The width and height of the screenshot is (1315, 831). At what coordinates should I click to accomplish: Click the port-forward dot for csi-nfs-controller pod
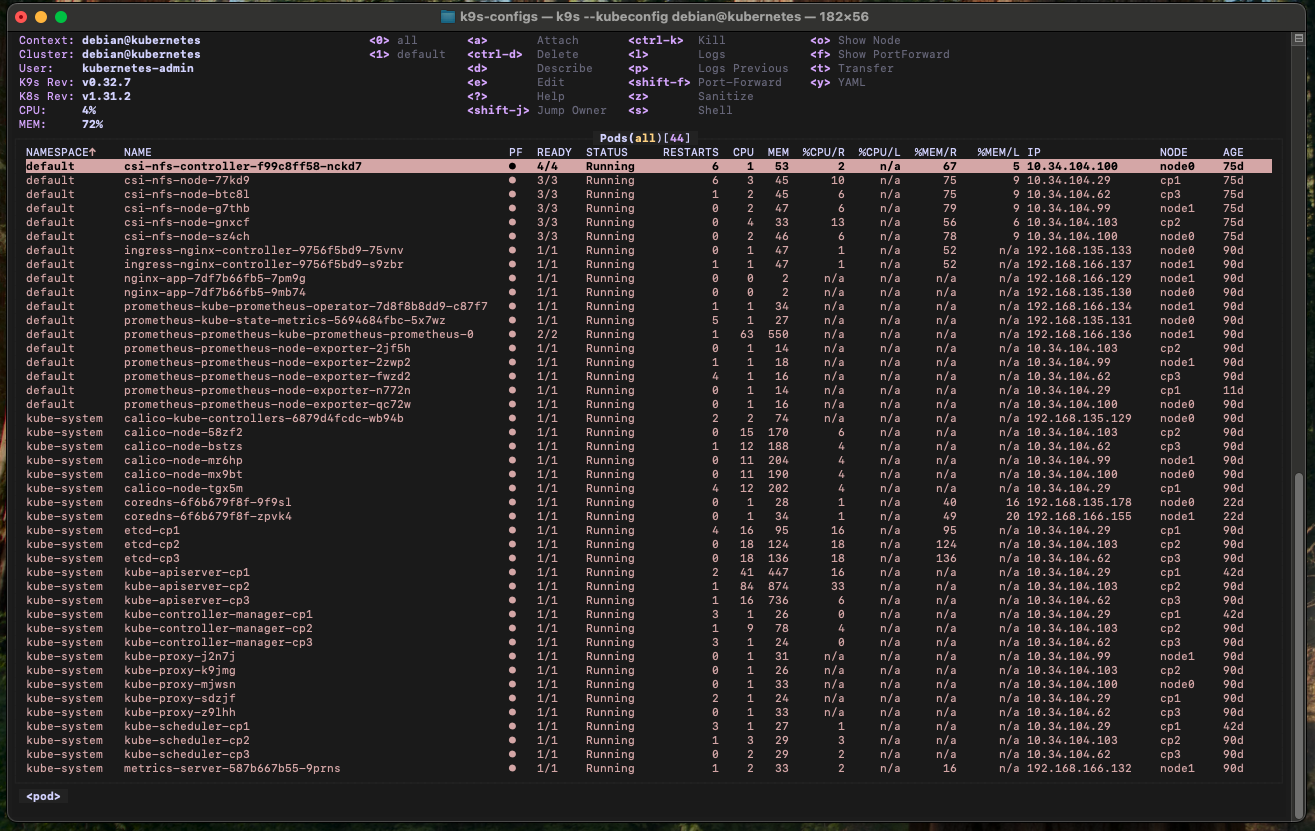click(x=513, y=166)
